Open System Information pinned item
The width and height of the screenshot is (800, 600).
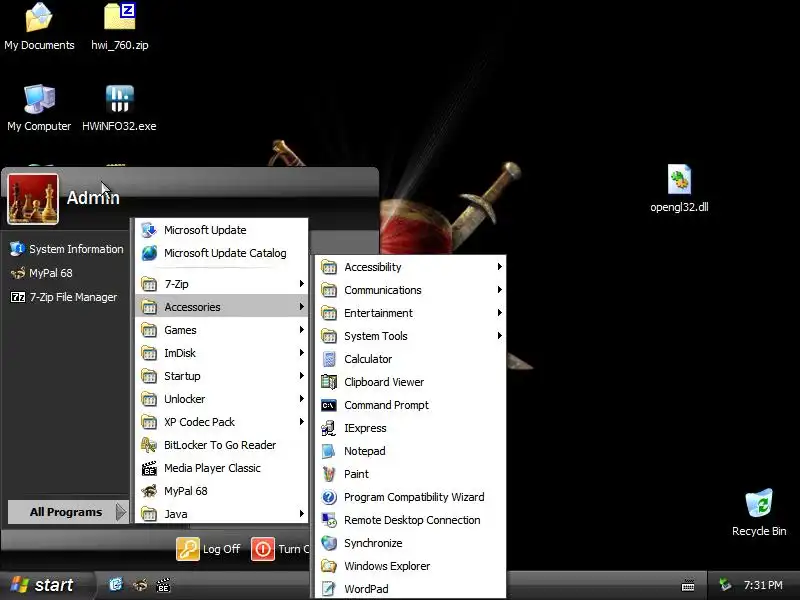click(x=67, y=249)
